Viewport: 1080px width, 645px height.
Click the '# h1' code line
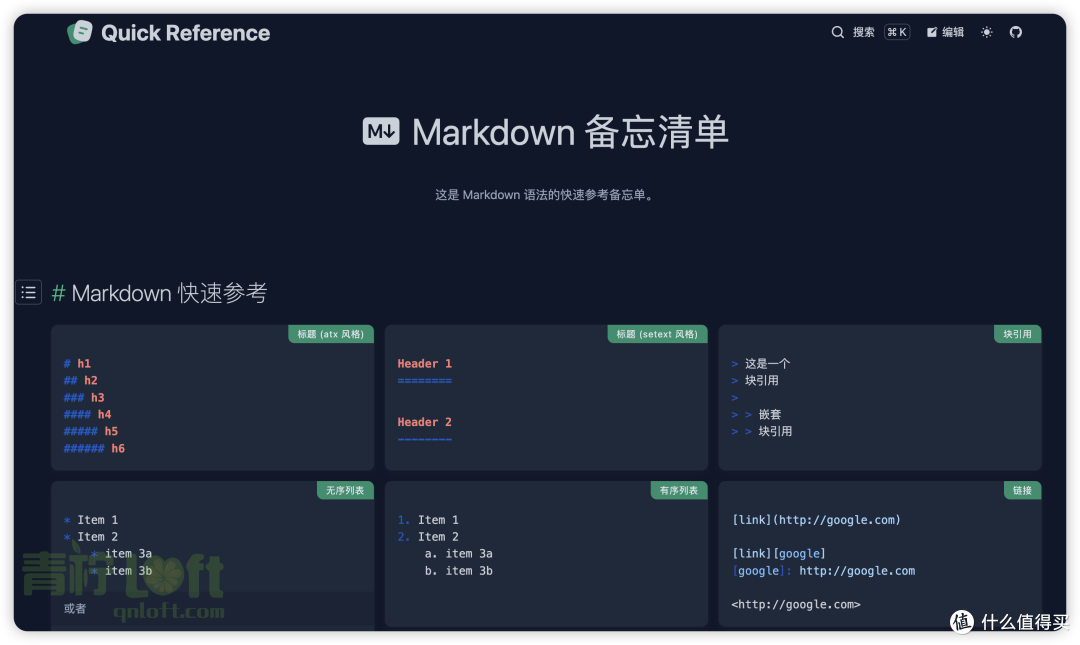77,364
